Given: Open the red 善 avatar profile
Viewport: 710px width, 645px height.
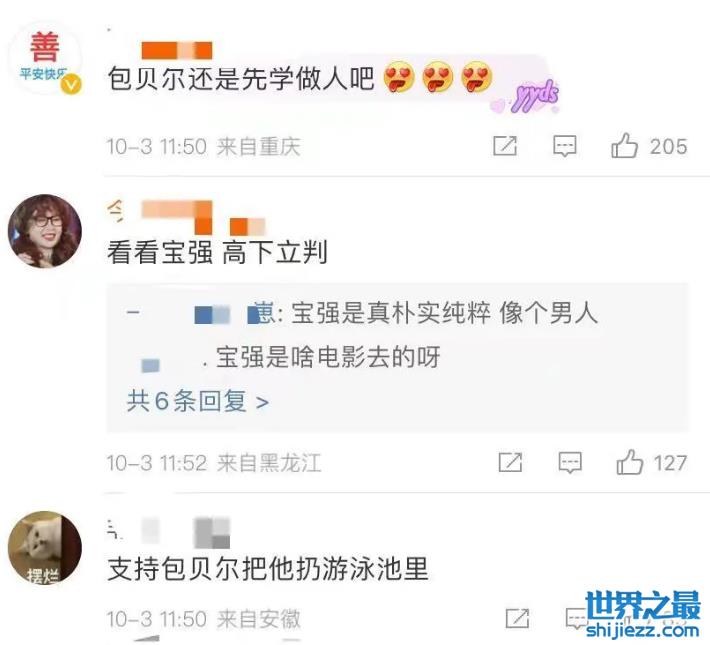Looking at the screenshot, I should click(x=44, y=58).
